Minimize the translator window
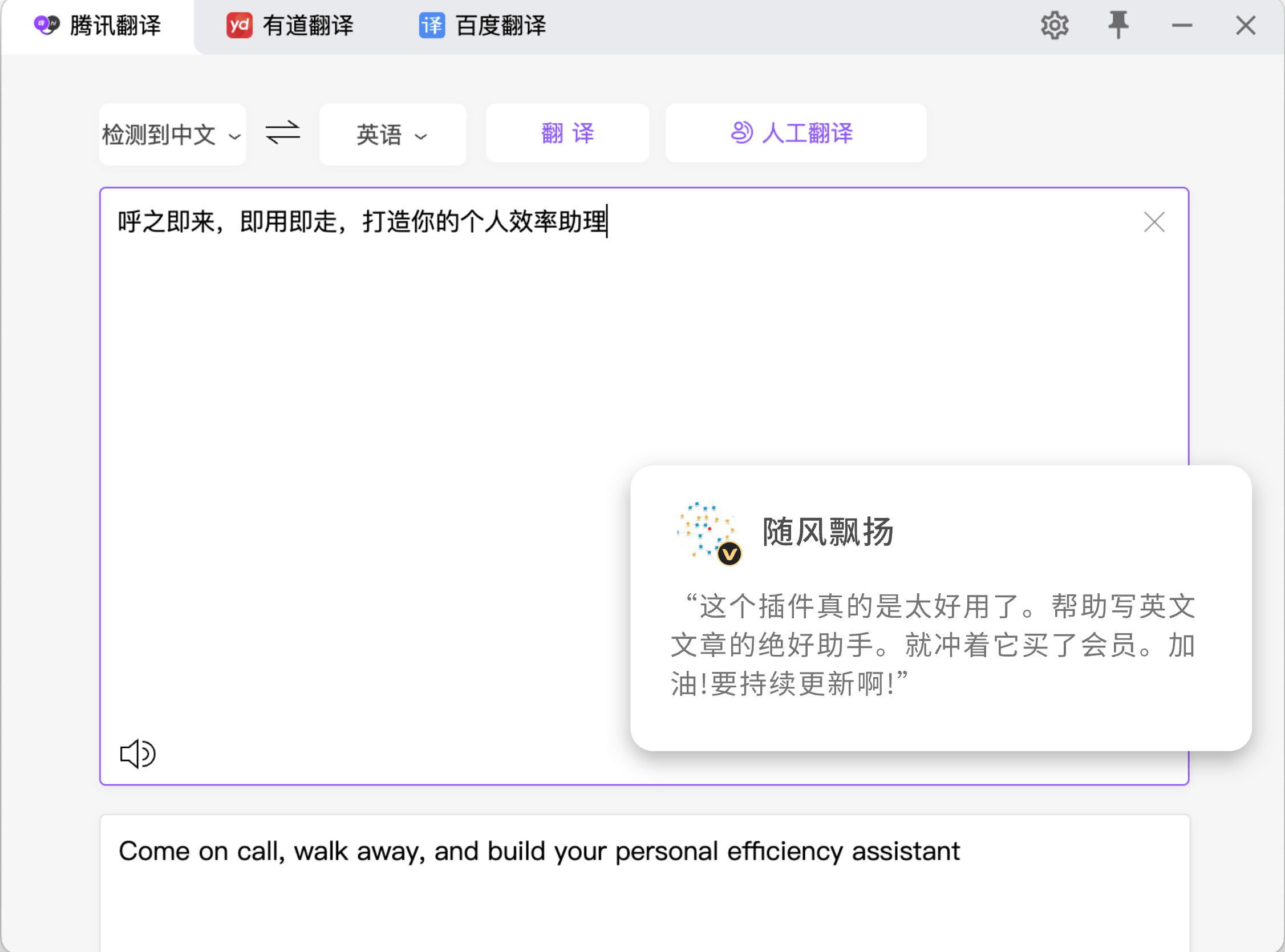 coord(1181,25)
